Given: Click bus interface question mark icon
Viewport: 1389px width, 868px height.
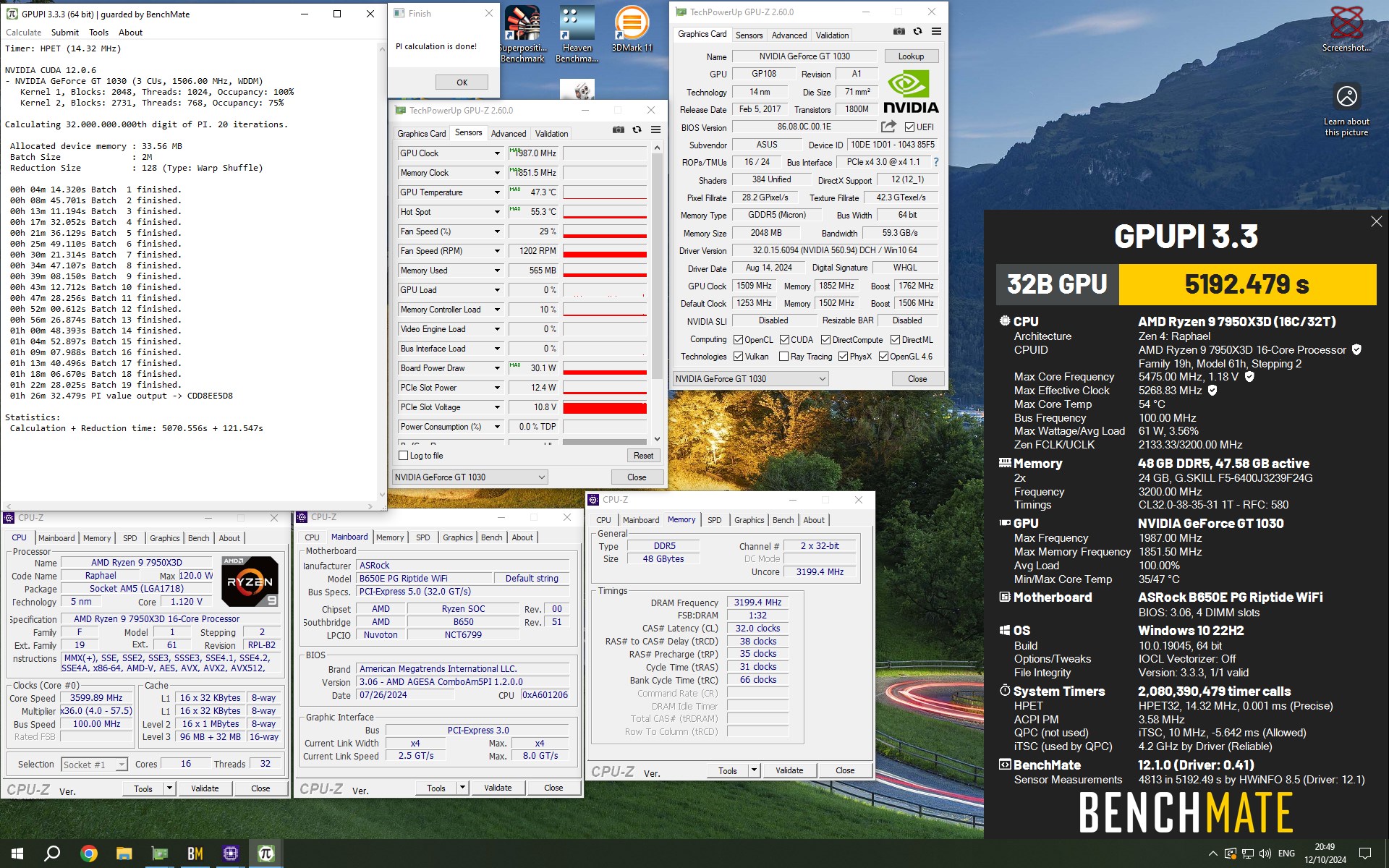Looking at the screenshot, I should pyautogui.click(x=936, y=162).
